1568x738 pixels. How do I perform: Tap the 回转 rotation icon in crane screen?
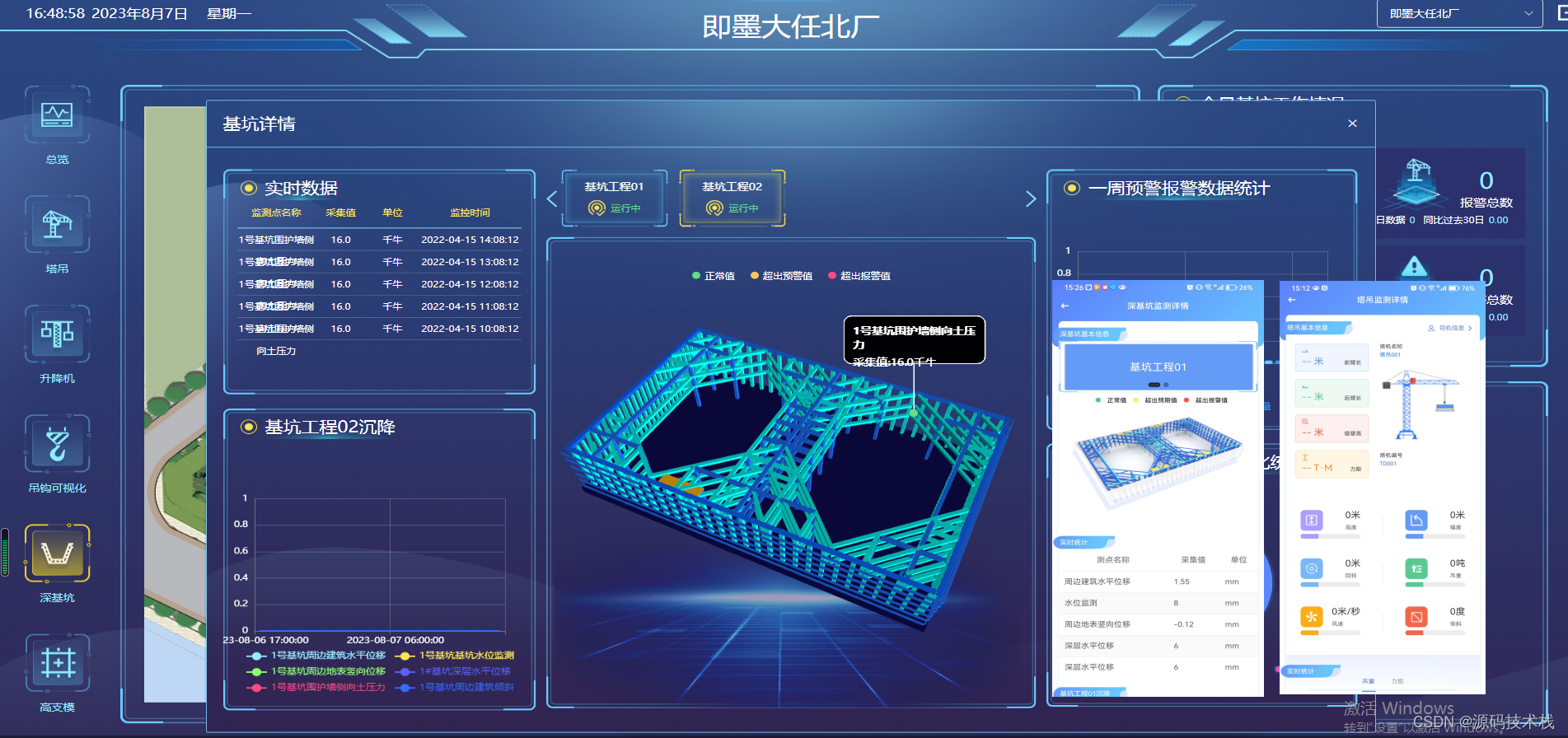pyautogui.click(x=1311, y=568)
